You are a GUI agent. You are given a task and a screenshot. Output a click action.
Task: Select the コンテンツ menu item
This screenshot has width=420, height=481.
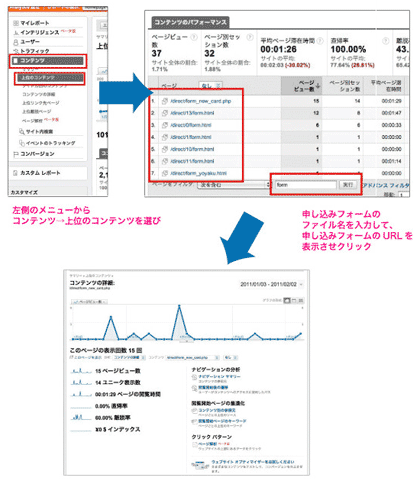48,61
